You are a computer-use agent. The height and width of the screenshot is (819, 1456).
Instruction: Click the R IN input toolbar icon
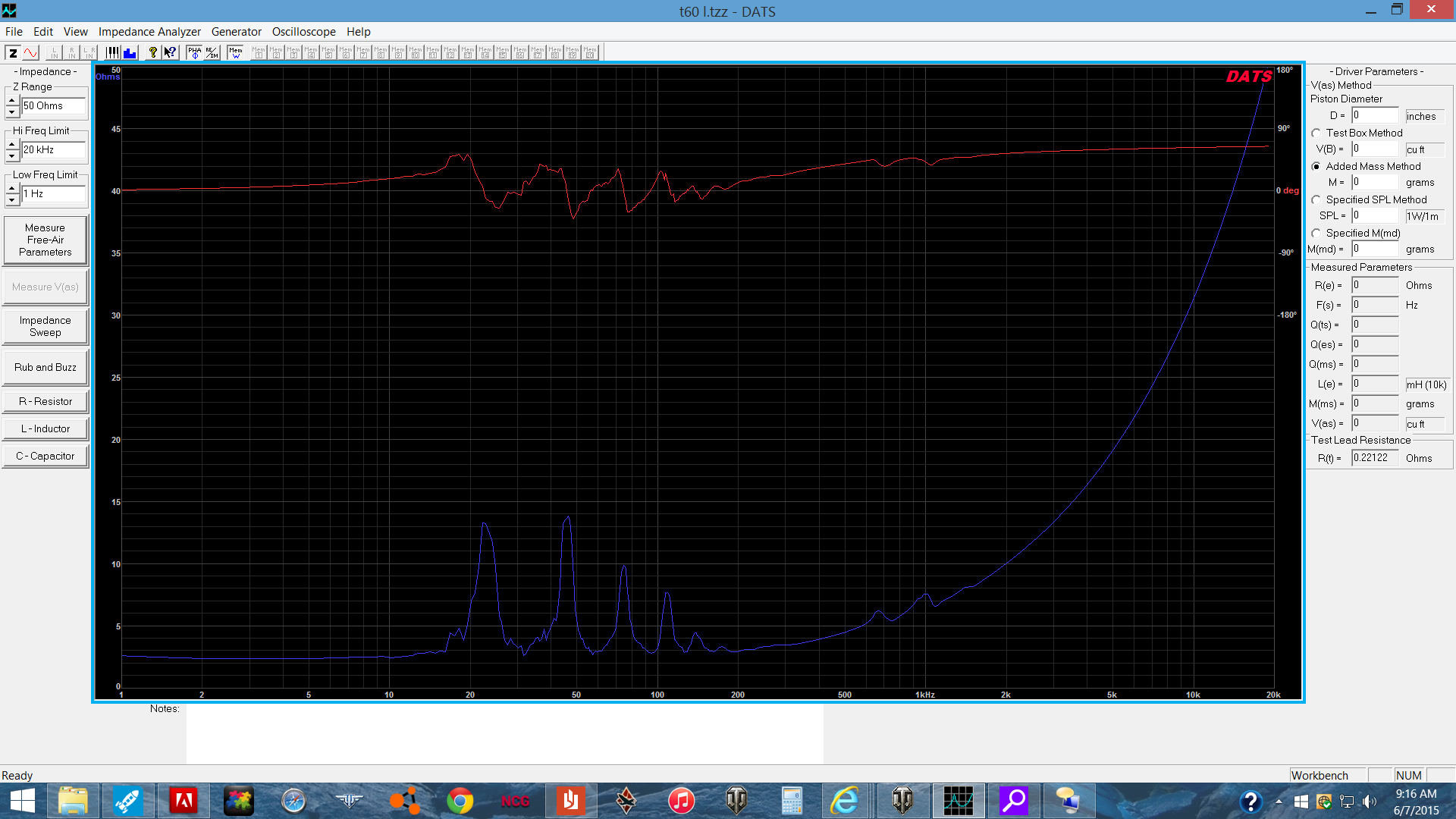pos(71,52)
